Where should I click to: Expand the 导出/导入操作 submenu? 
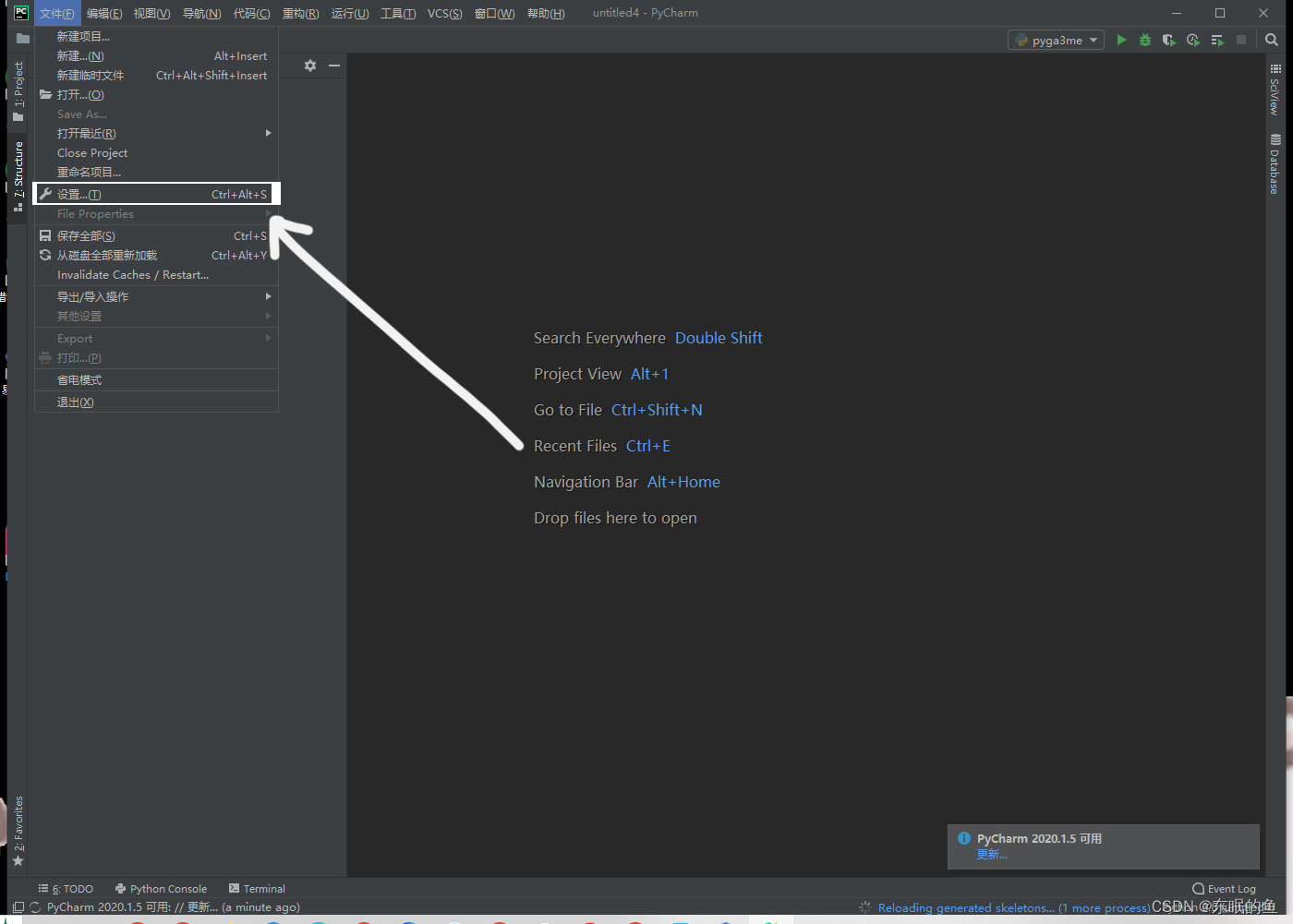pos(156,297)
